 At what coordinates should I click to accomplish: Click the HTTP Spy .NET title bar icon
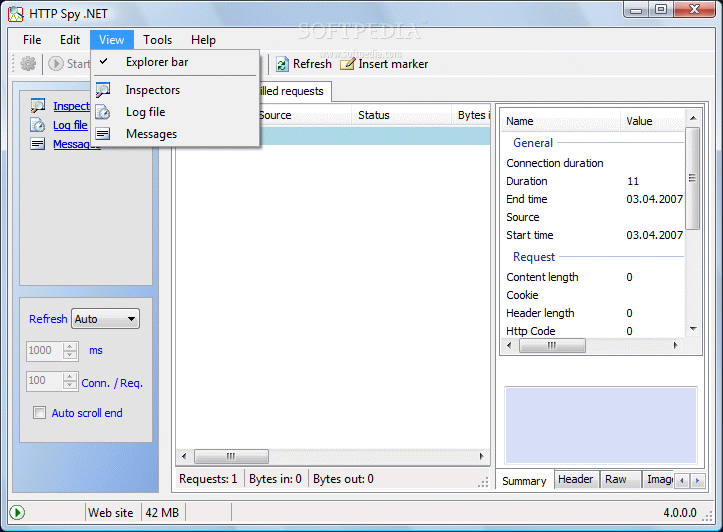coord(16,14)
